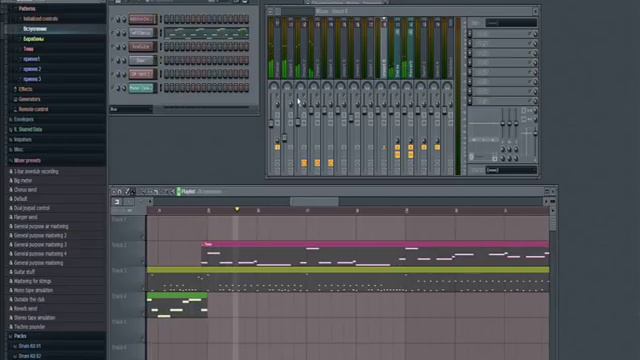Screen dimensions: 640x360
Task: Click the Techno pounder preset icon
Action: (x=11, y=327)
